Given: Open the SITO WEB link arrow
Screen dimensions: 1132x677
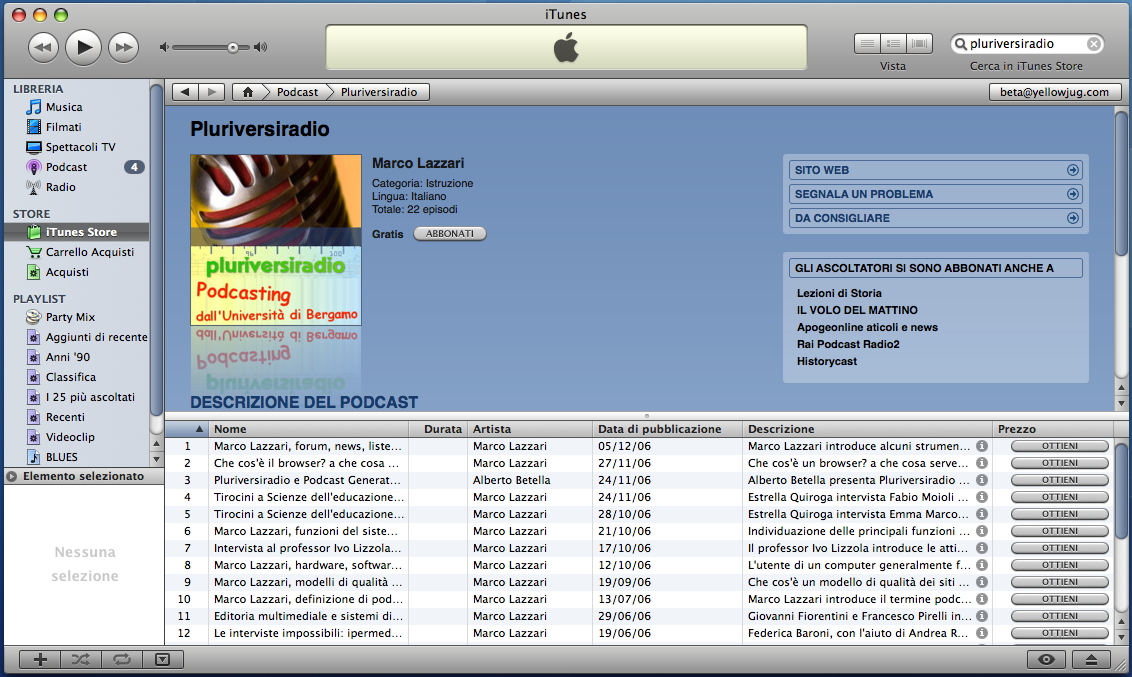Looking at the screenshot, I should pyautogui.click(x=1072, y=169).
